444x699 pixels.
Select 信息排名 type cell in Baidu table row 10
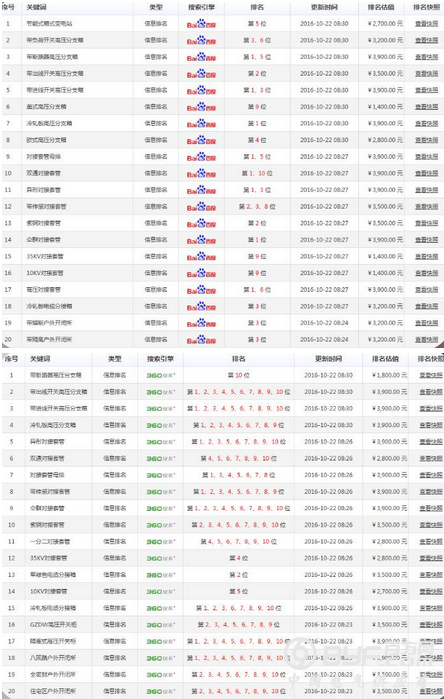point(156,173)
